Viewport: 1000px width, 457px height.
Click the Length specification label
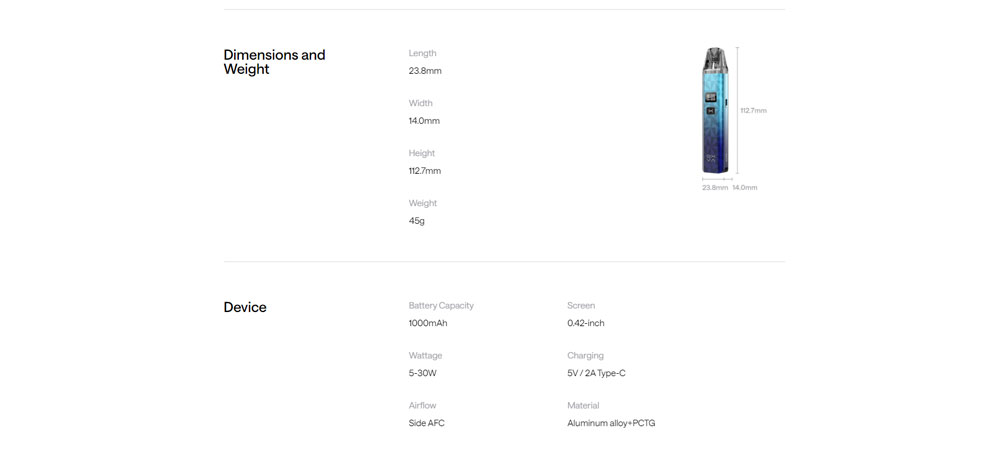pyautogui.click(x=422, y=53)
